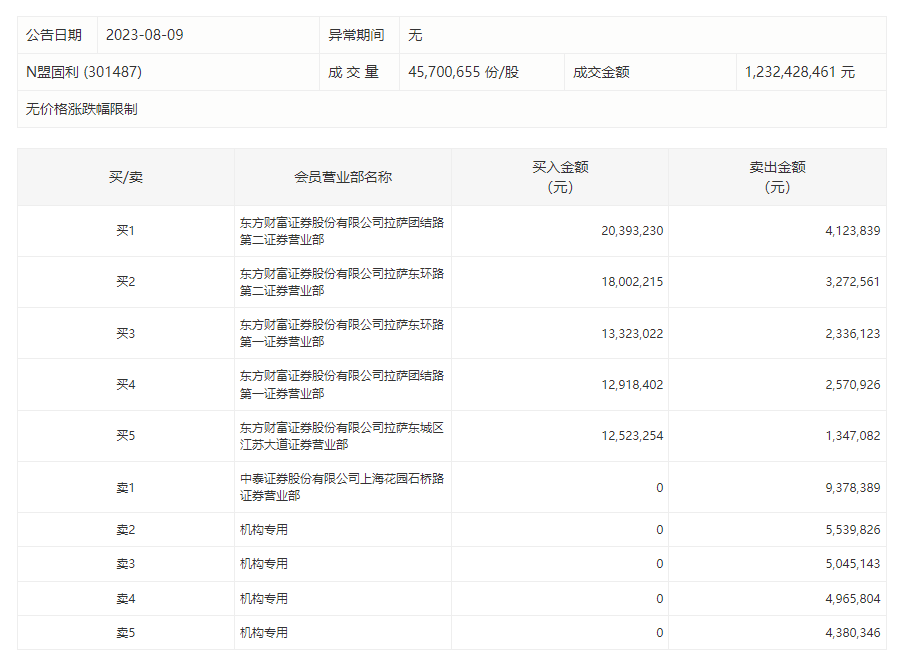
Task: Open 东方财富证券 拉萨团结路第二证券营业部 link
Action: [341, 231]
